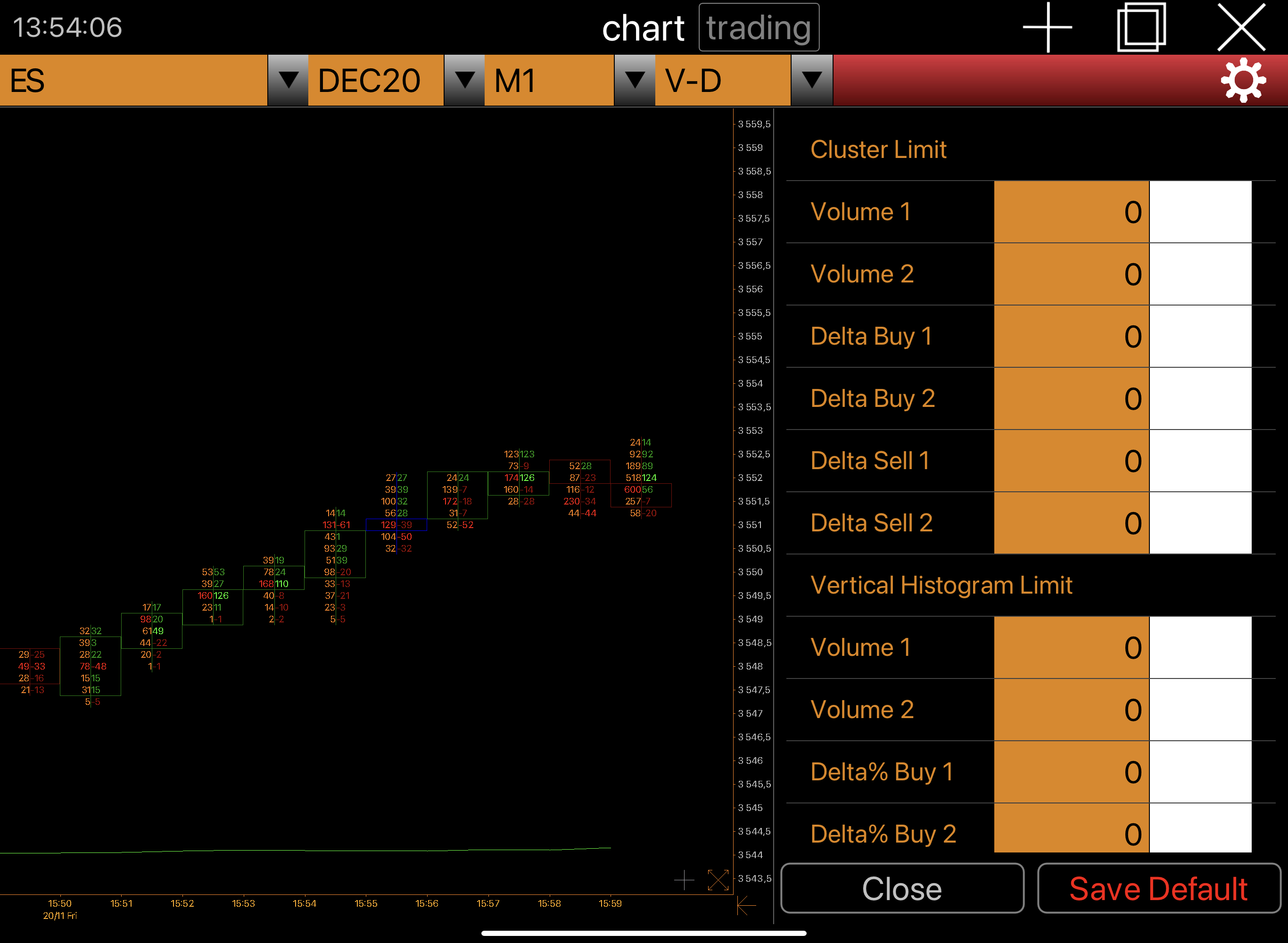Image resolution: width=1288 pixels, height=943 pixels.
Task: Open the ES symbol dropdown
Action: click(288, 80)
